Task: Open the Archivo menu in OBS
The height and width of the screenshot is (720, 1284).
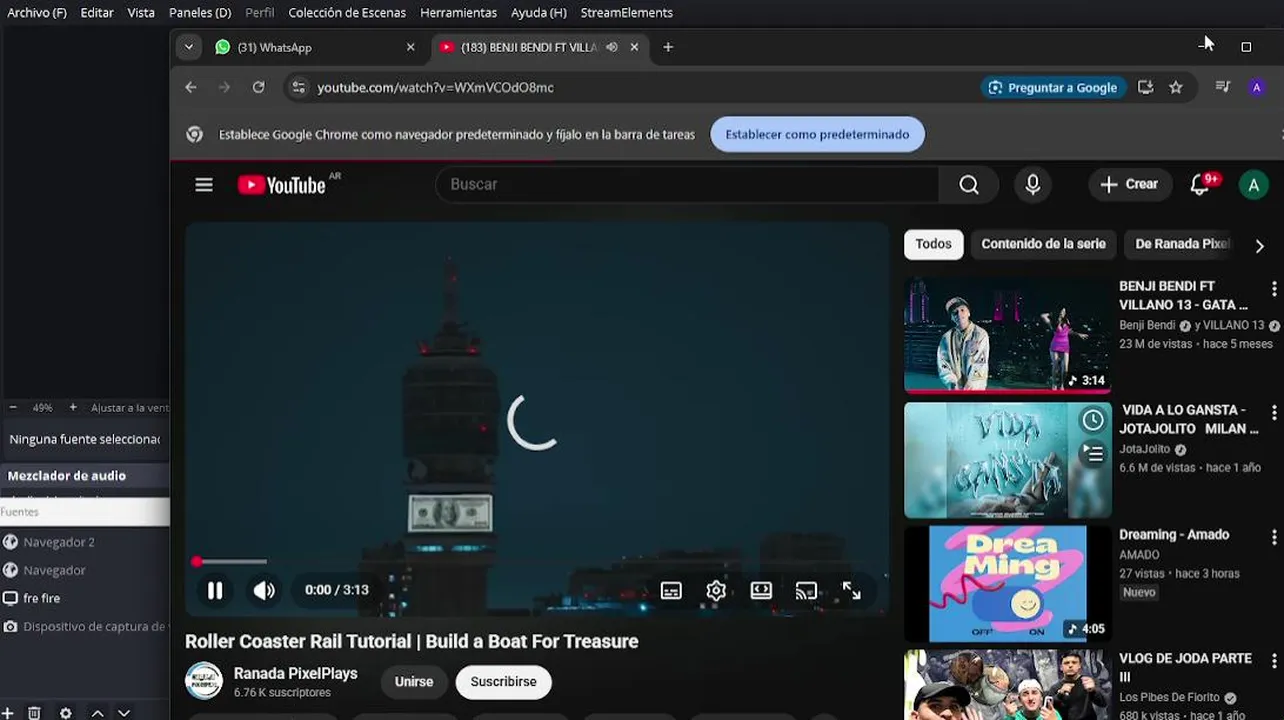Action: click(x=37, y=13)
